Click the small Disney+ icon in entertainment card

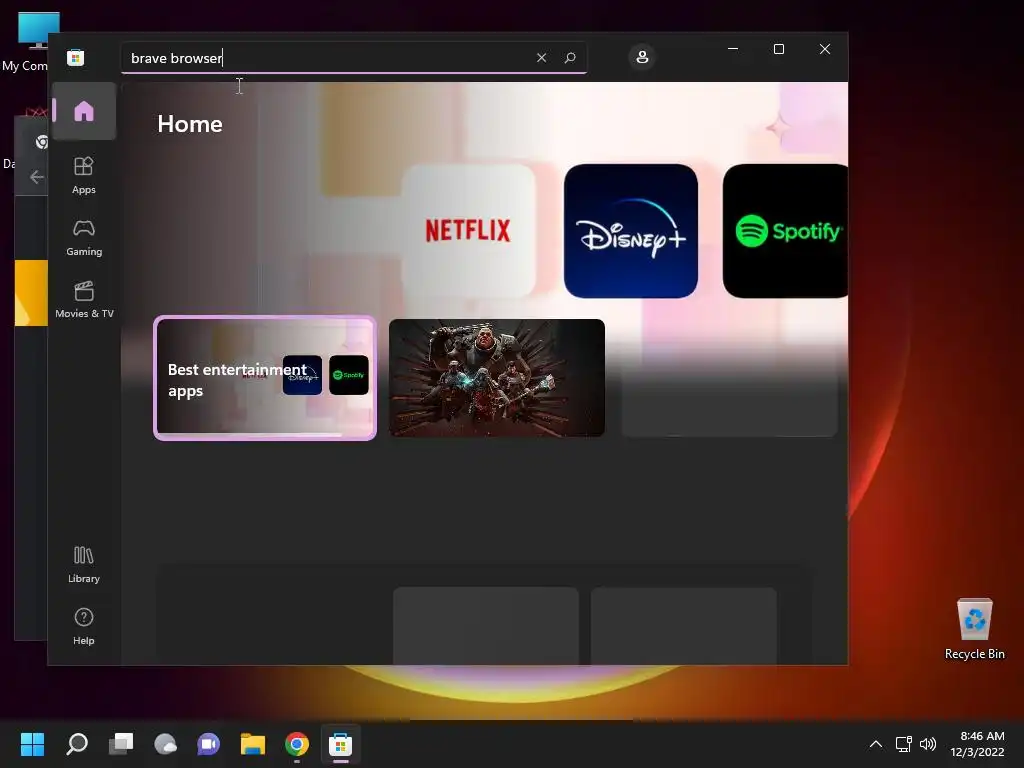tap(302, 375)
